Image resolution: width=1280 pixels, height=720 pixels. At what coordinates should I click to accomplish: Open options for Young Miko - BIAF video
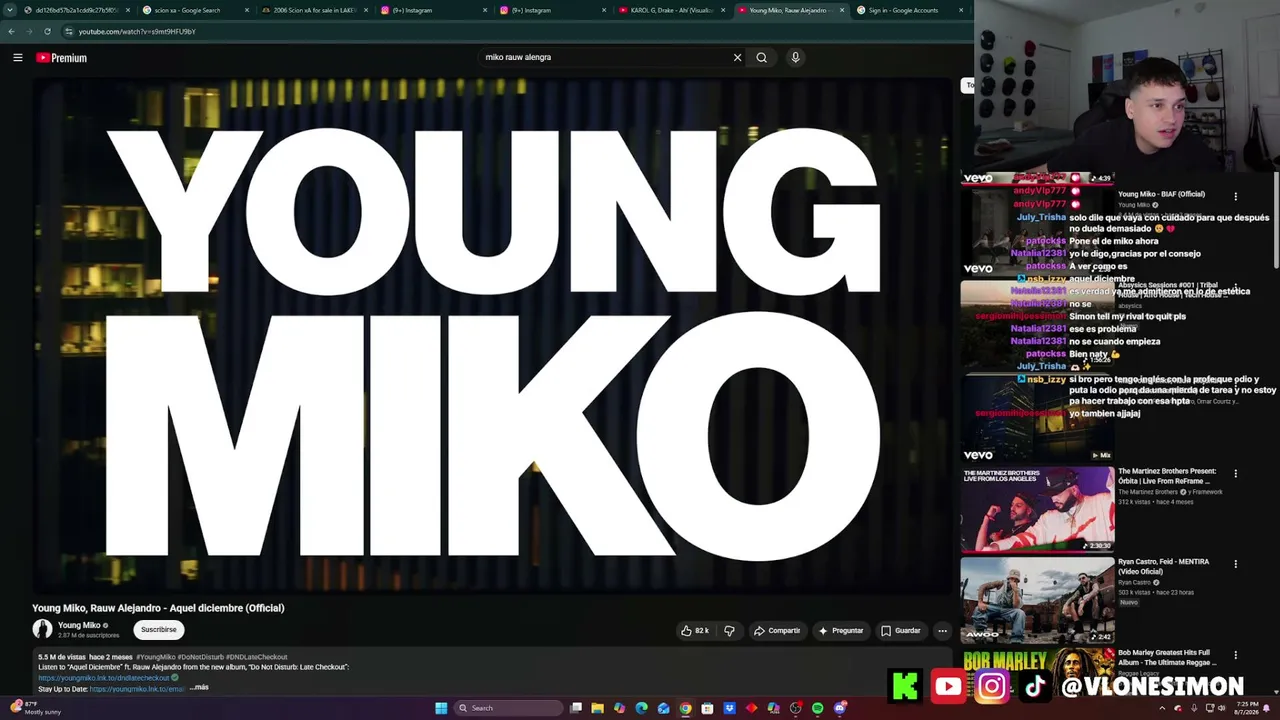click(x=1235, y=197)
